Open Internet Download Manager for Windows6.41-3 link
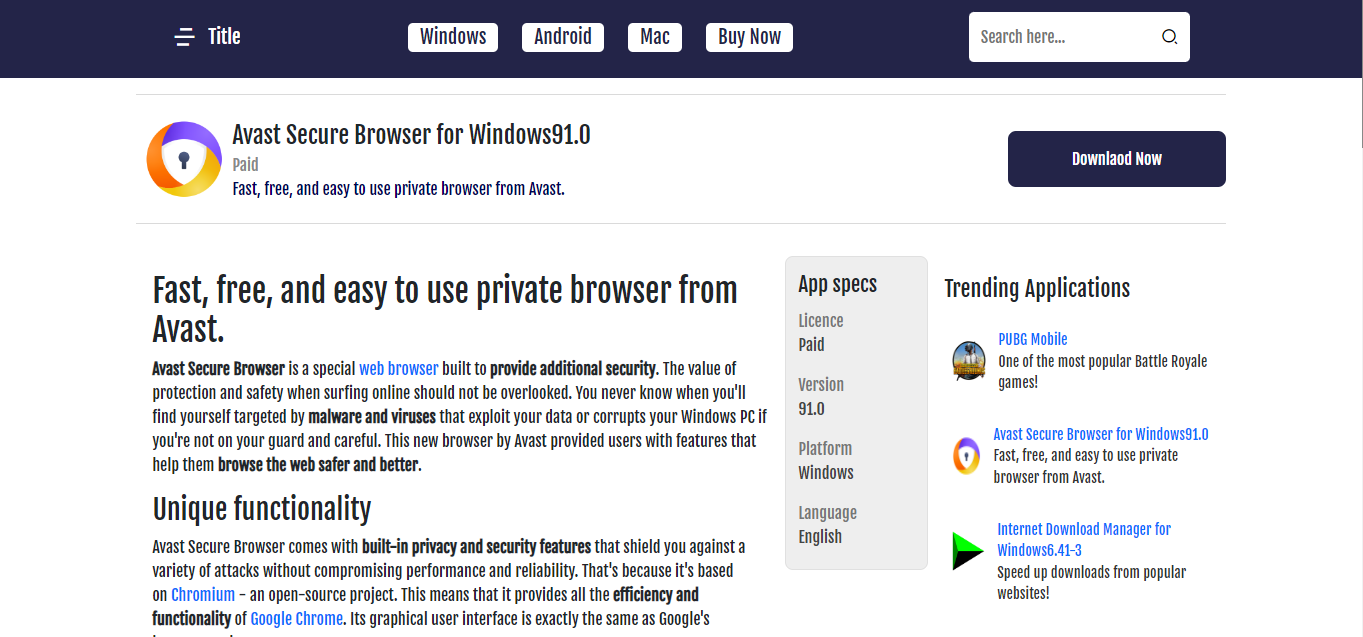 pos(1083,539)
